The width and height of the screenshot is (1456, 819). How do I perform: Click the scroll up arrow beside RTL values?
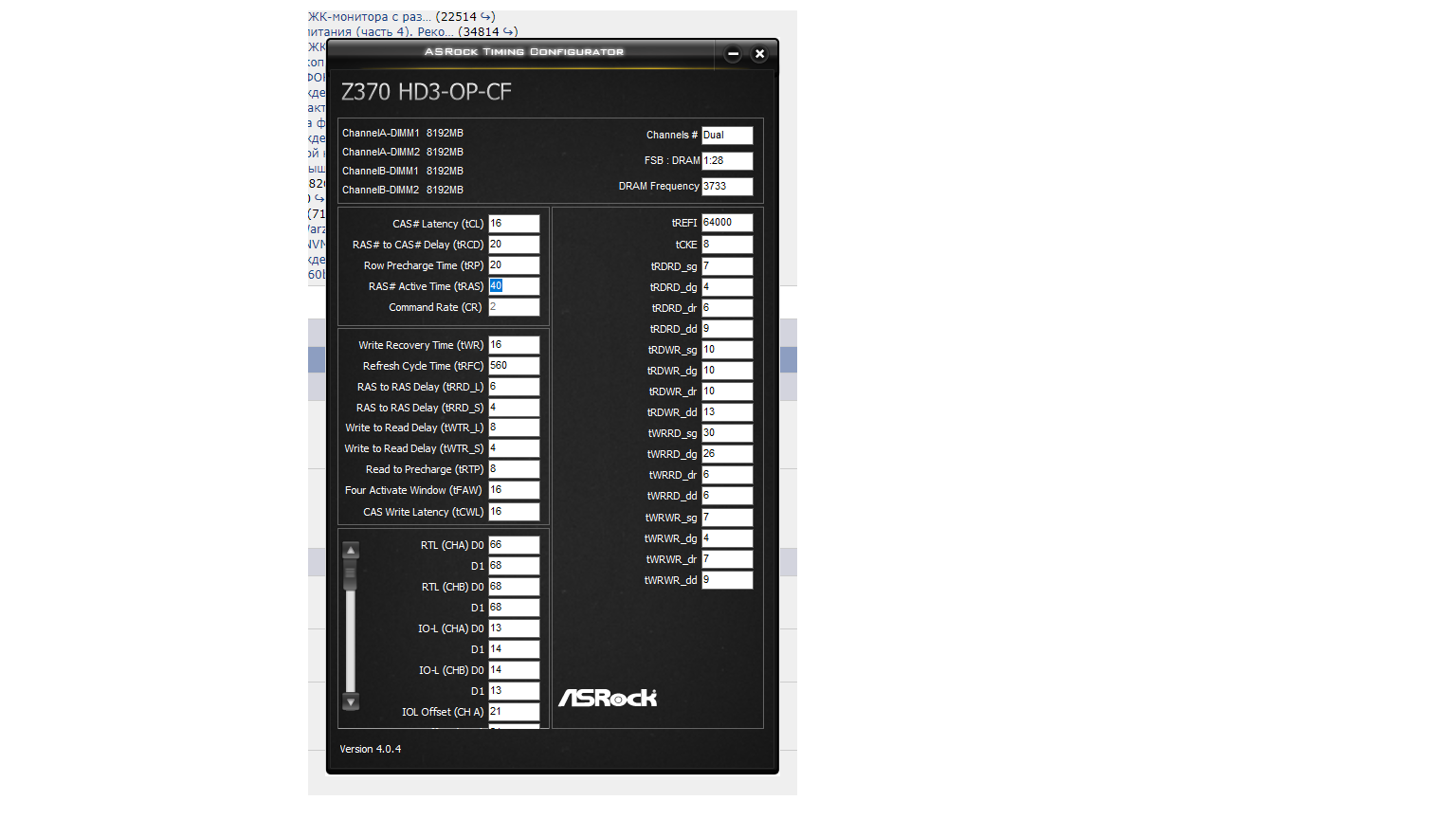click(x=351, y=550)
